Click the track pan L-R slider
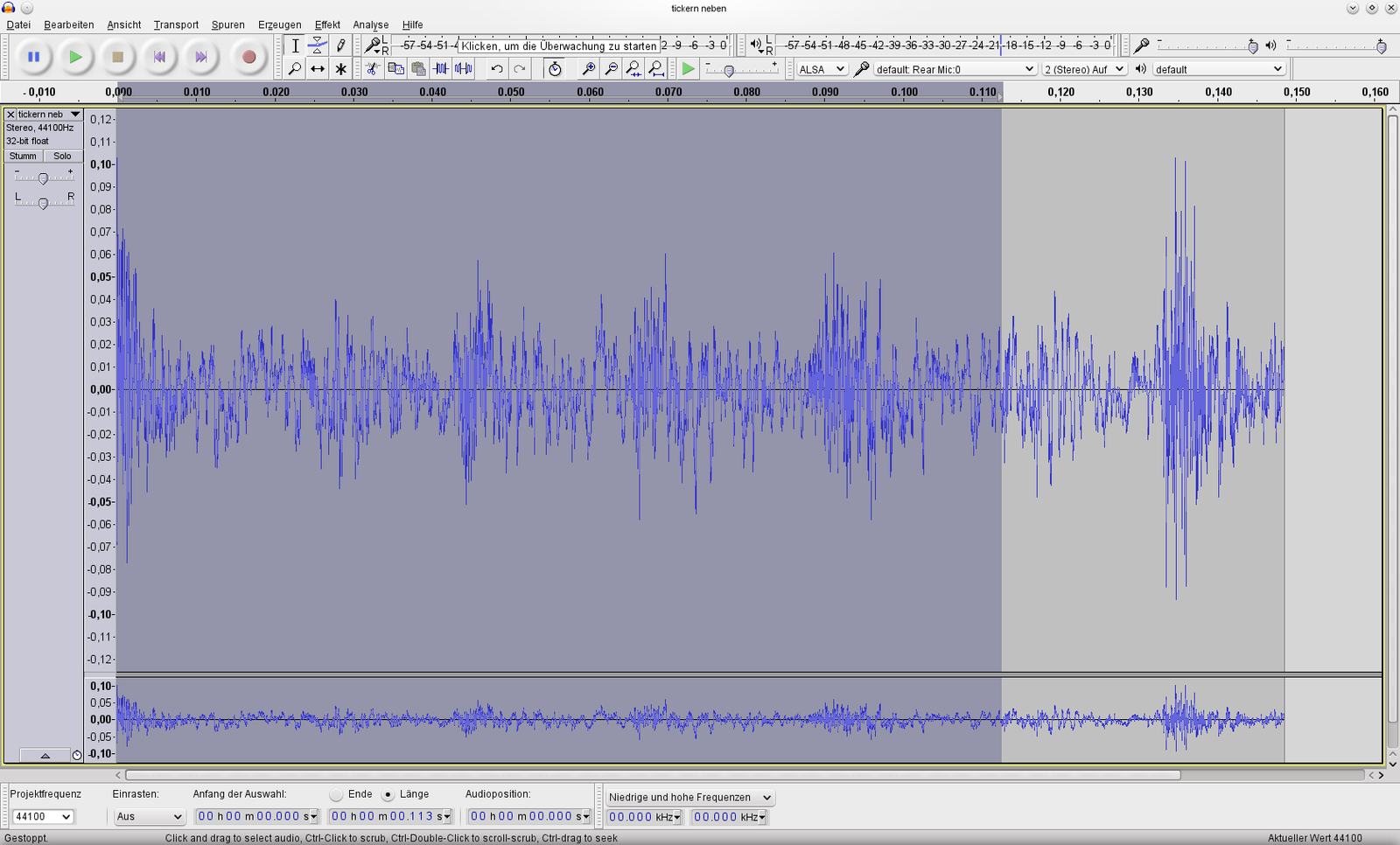This screenshot has height=845, width=1400. 44,202
